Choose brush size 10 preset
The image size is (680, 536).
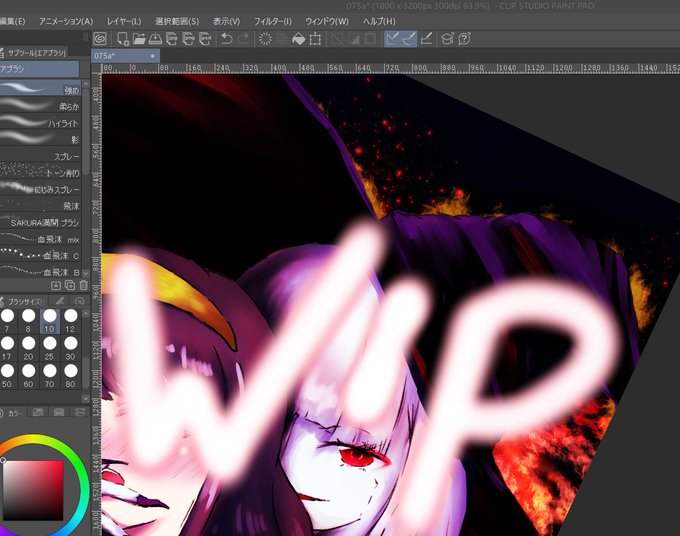(49, 321)
